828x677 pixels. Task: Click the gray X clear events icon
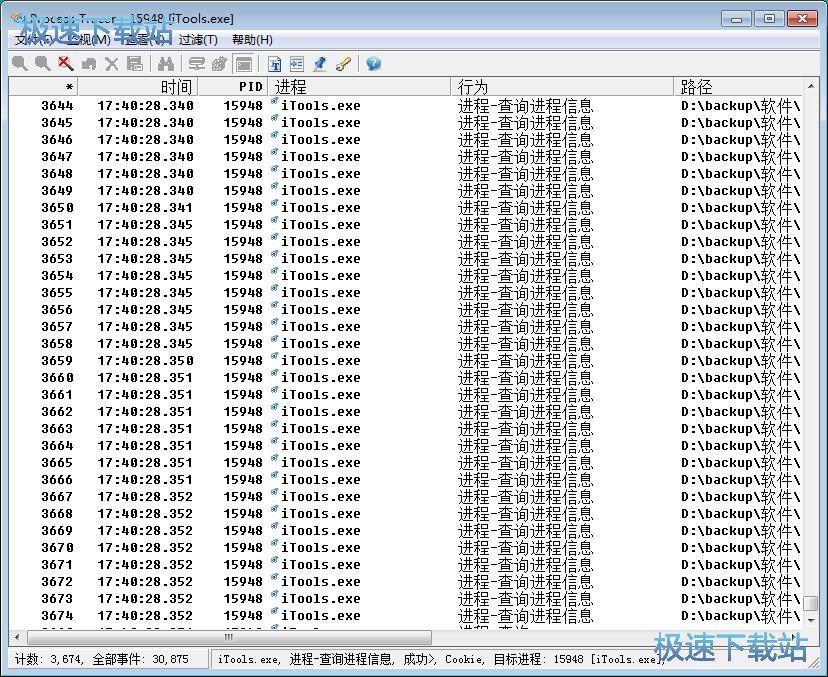111,64
